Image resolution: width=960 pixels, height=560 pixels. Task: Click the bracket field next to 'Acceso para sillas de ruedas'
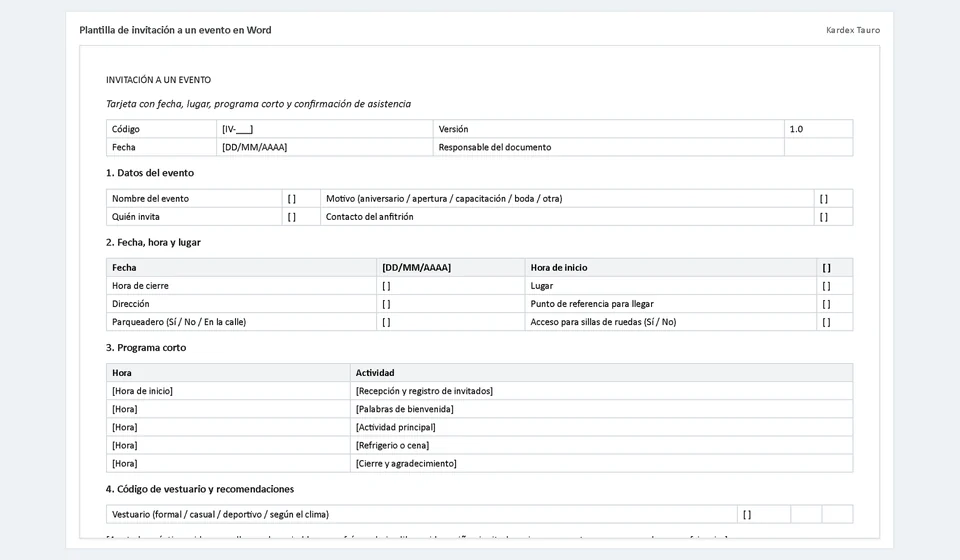click(834, 322)
